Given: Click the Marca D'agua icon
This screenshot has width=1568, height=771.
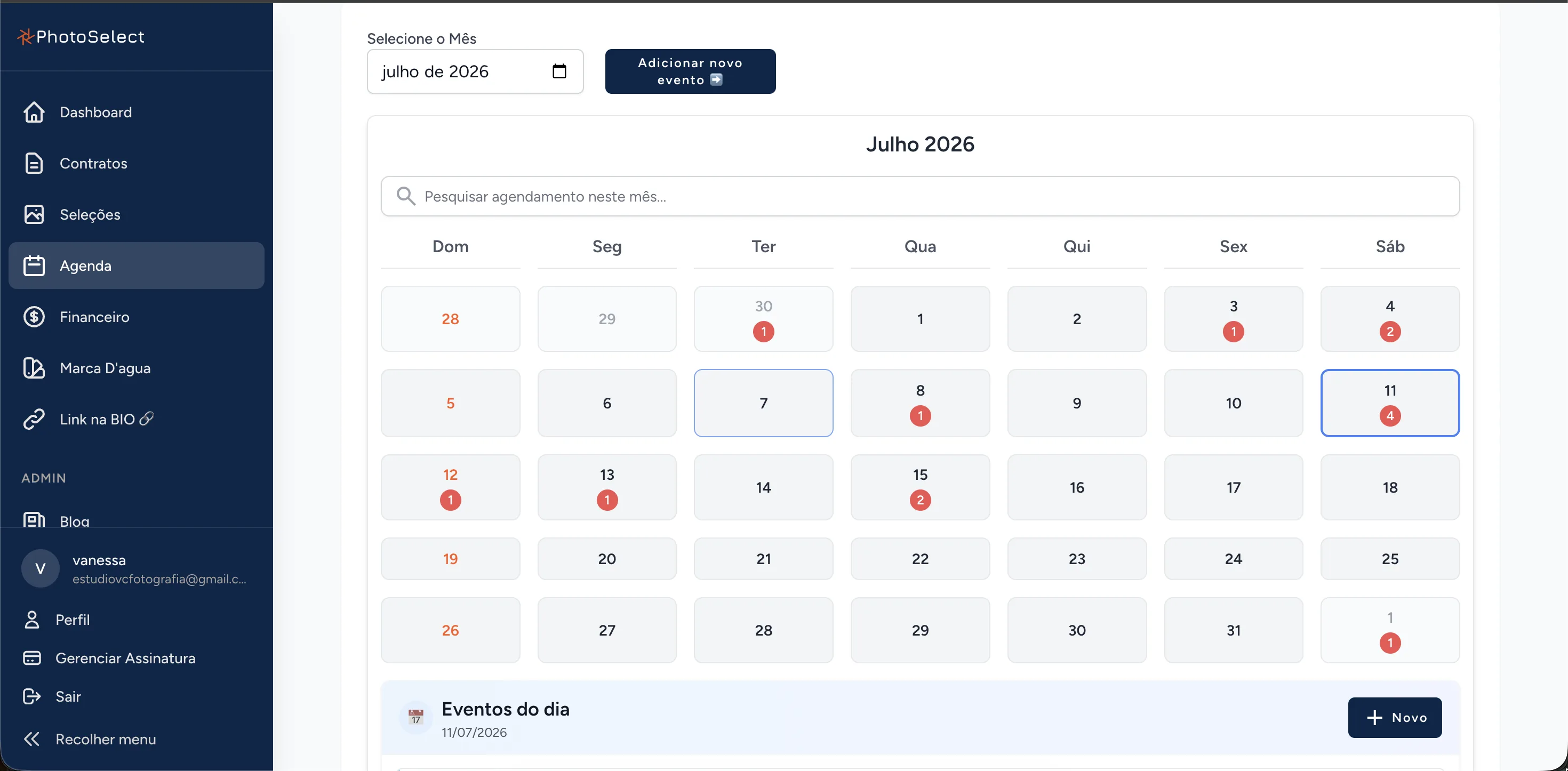Looking at the screenshot, I should point(34,367).
